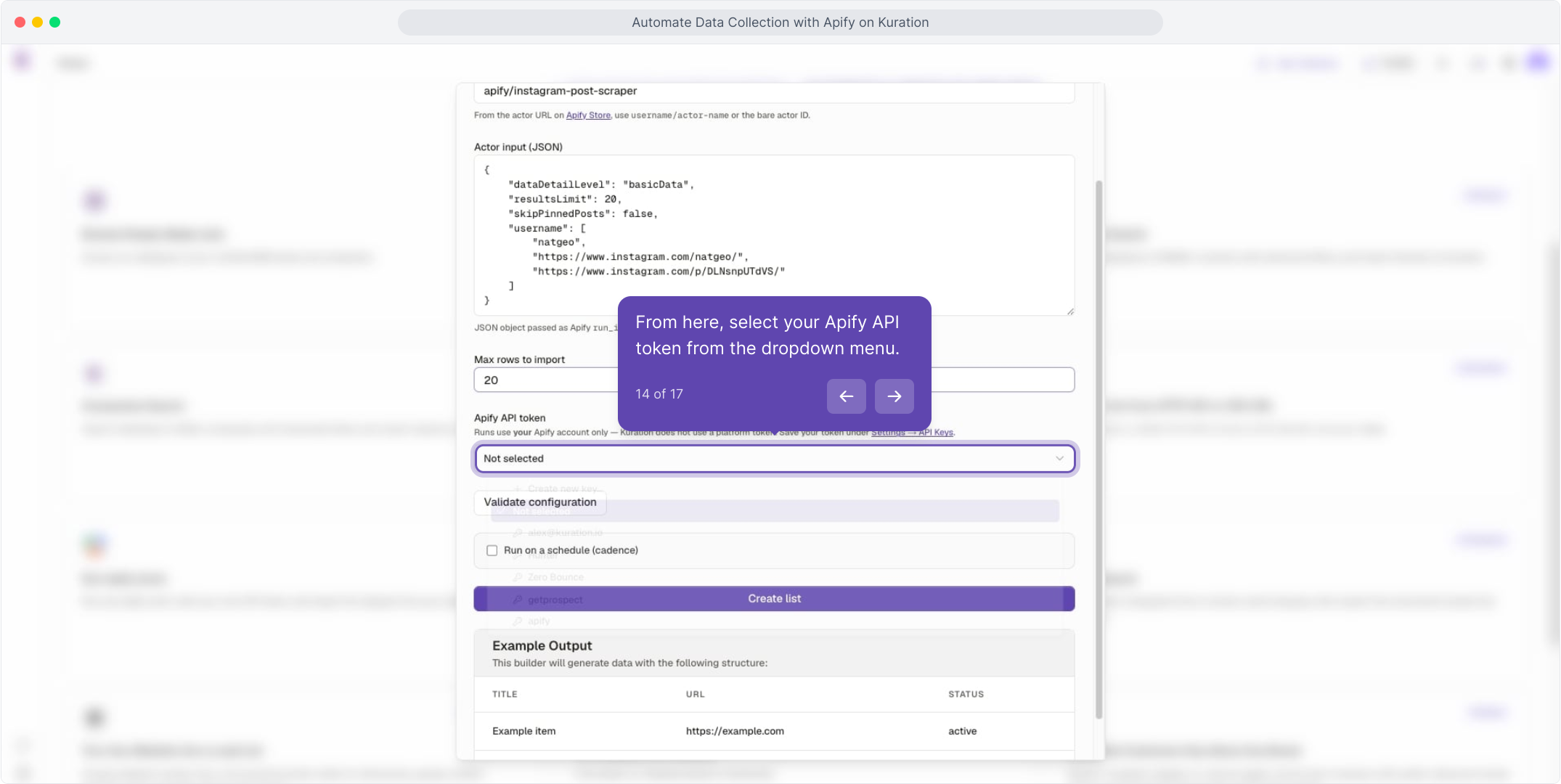Click the TITLE column header
Image resolution: width=1561 pixels, height=784 pixels.
point(505,694)
